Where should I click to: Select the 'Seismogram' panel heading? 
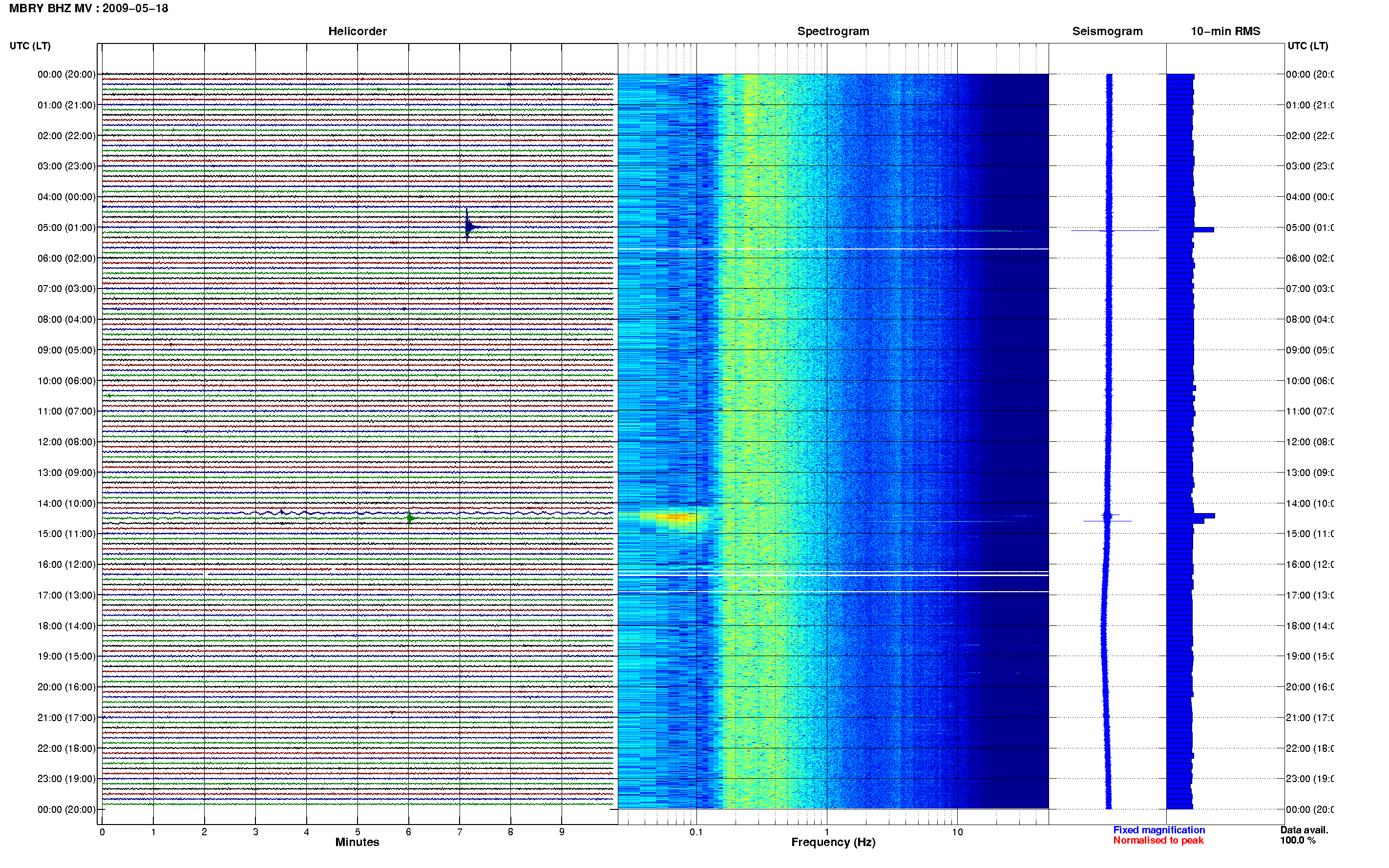(x=1107, y=31)
